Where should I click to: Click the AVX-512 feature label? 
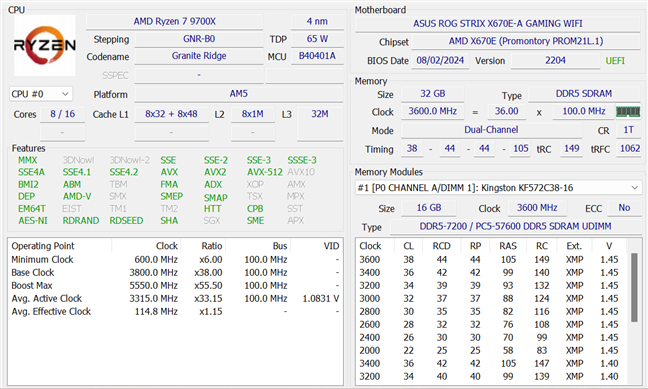[x=264, y=172]
